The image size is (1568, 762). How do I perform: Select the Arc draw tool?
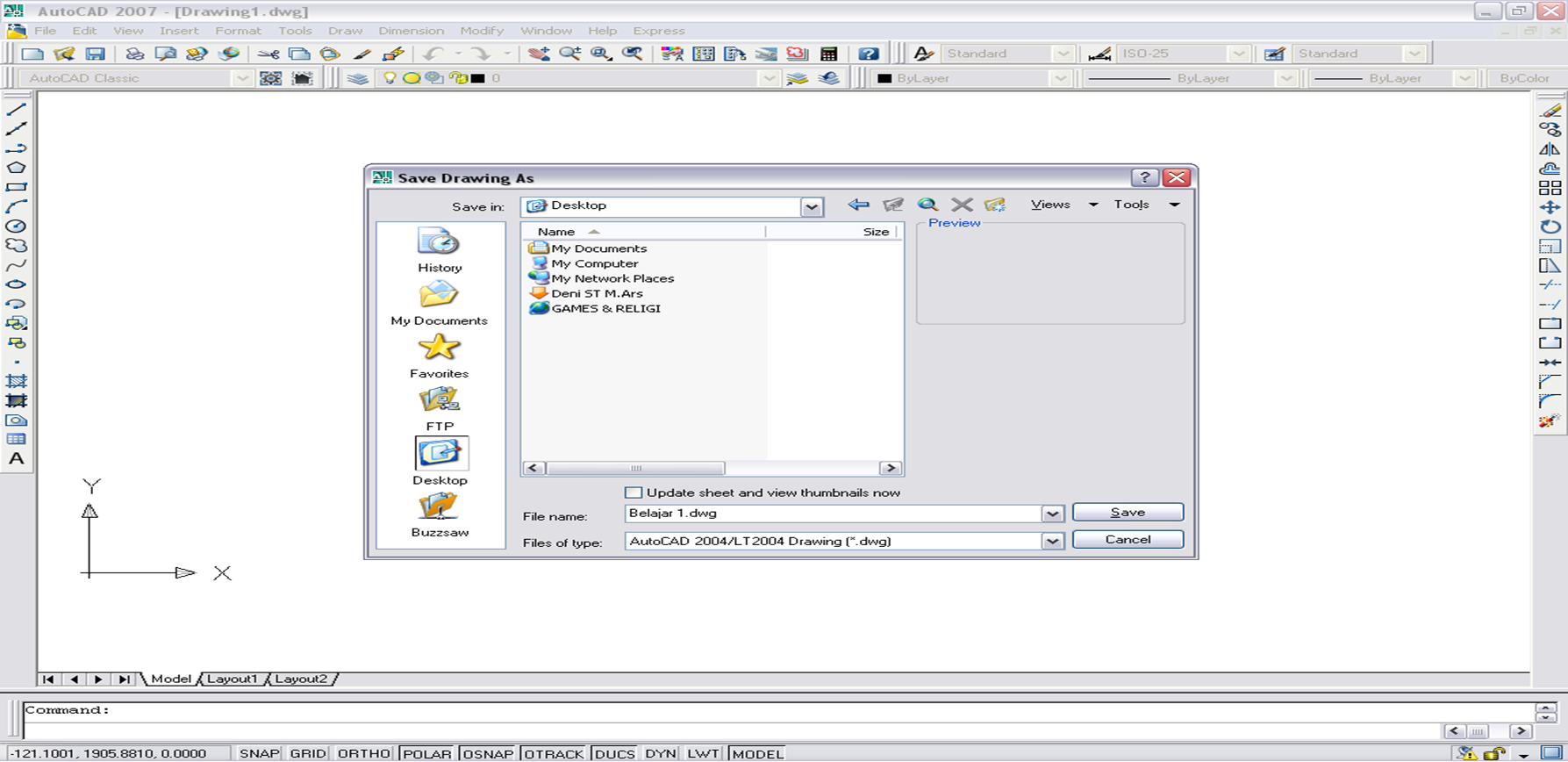[16, 206]
